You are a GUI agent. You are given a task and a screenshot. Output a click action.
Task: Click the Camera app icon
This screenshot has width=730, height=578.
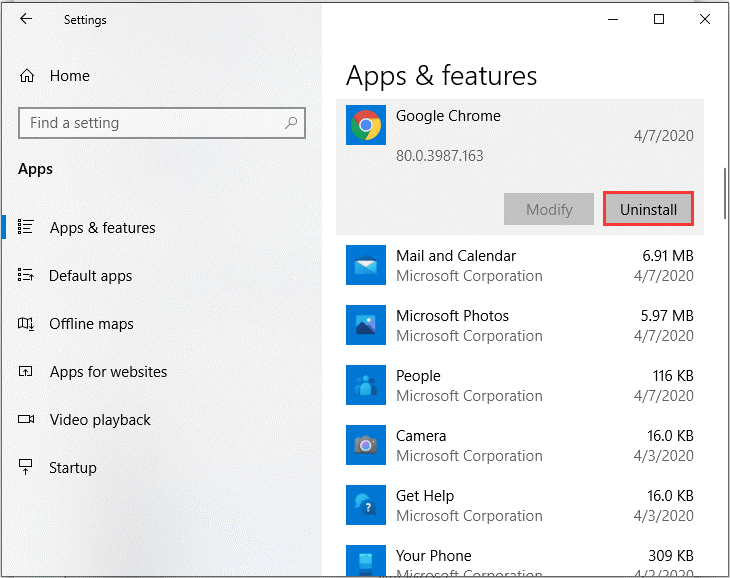point(366,446)
